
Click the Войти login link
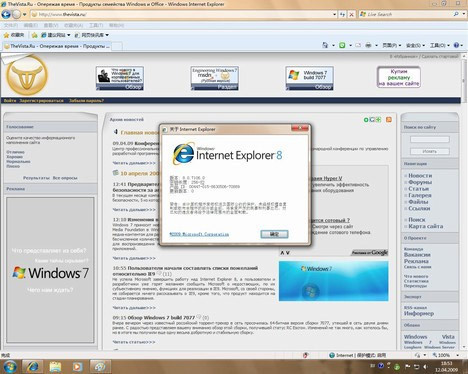[10, 101]
